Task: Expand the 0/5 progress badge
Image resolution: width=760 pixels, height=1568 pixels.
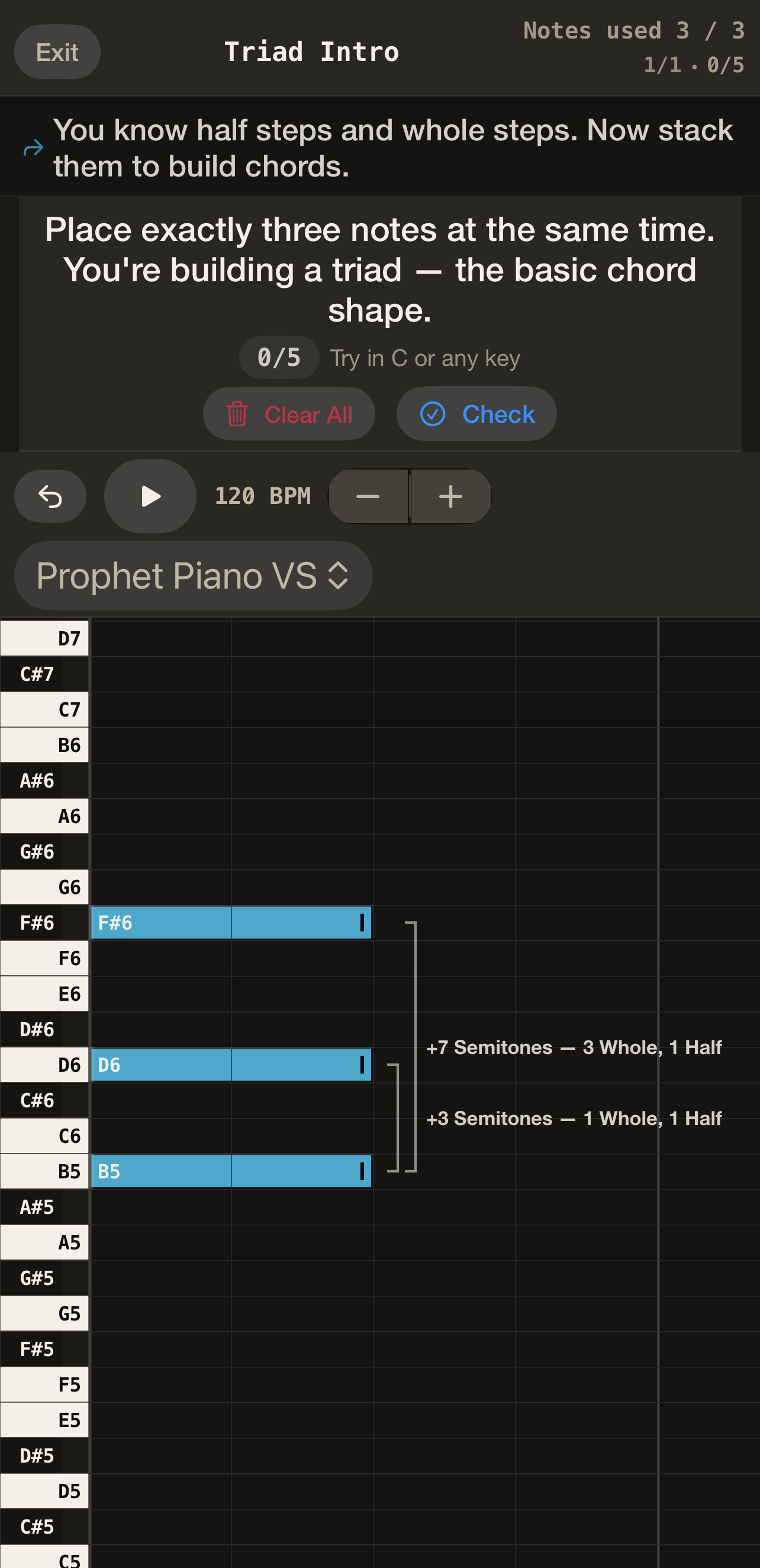Action: point(278,357)
